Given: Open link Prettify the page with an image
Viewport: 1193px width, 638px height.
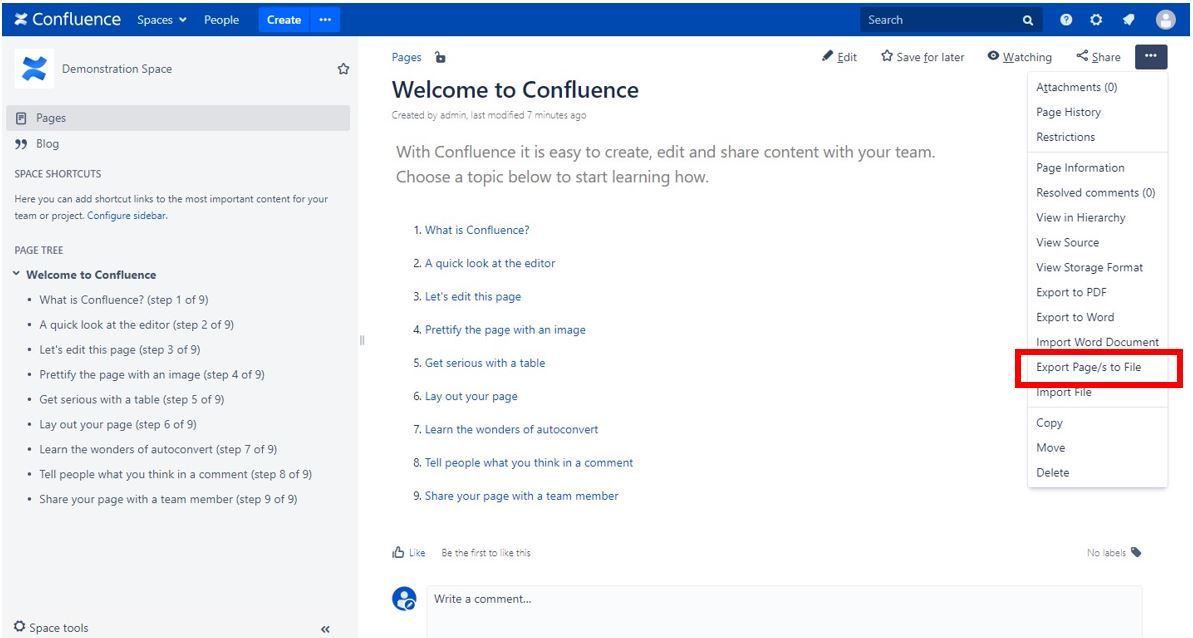Looking at the screenshot, I should click(505, 330).
